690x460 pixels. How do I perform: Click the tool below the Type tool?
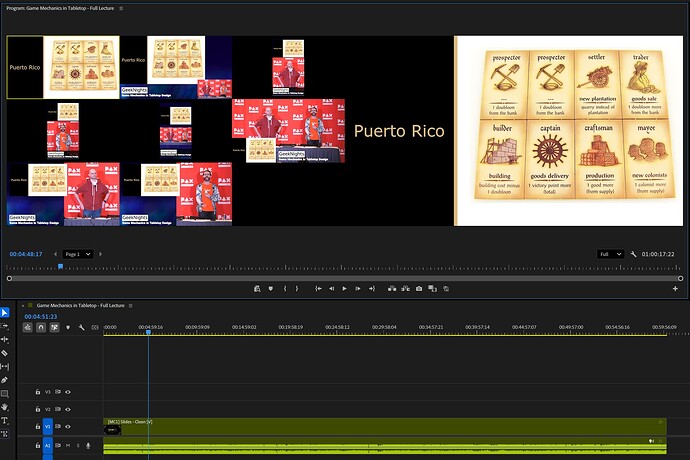pyautogui.click(x=4, y=434)
